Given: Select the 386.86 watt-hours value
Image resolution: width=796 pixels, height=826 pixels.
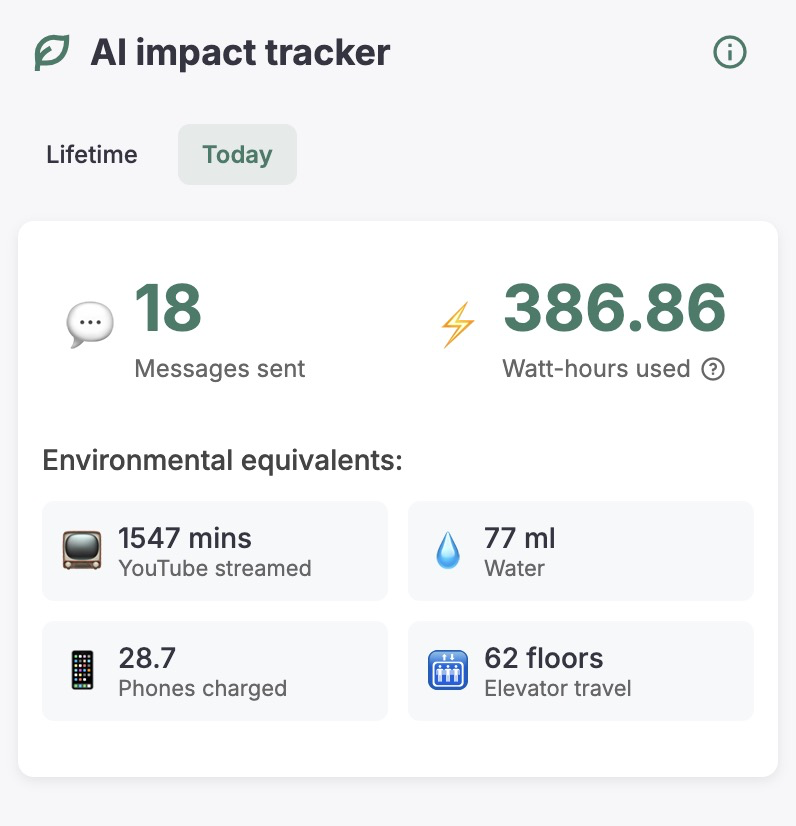Looking at the screenshot, I should [615, 308].
